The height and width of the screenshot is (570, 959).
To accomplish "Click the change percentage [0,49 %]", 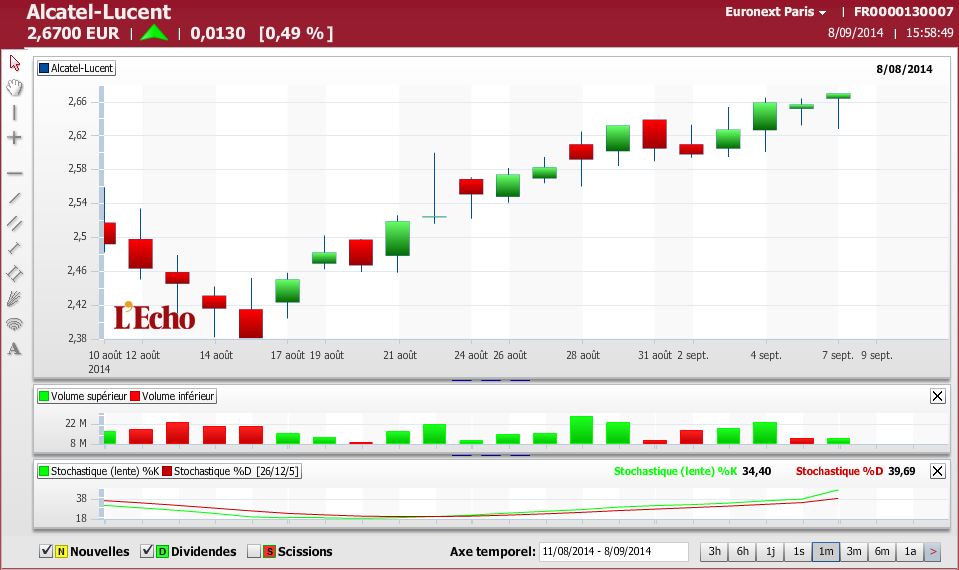I will 296,33.
